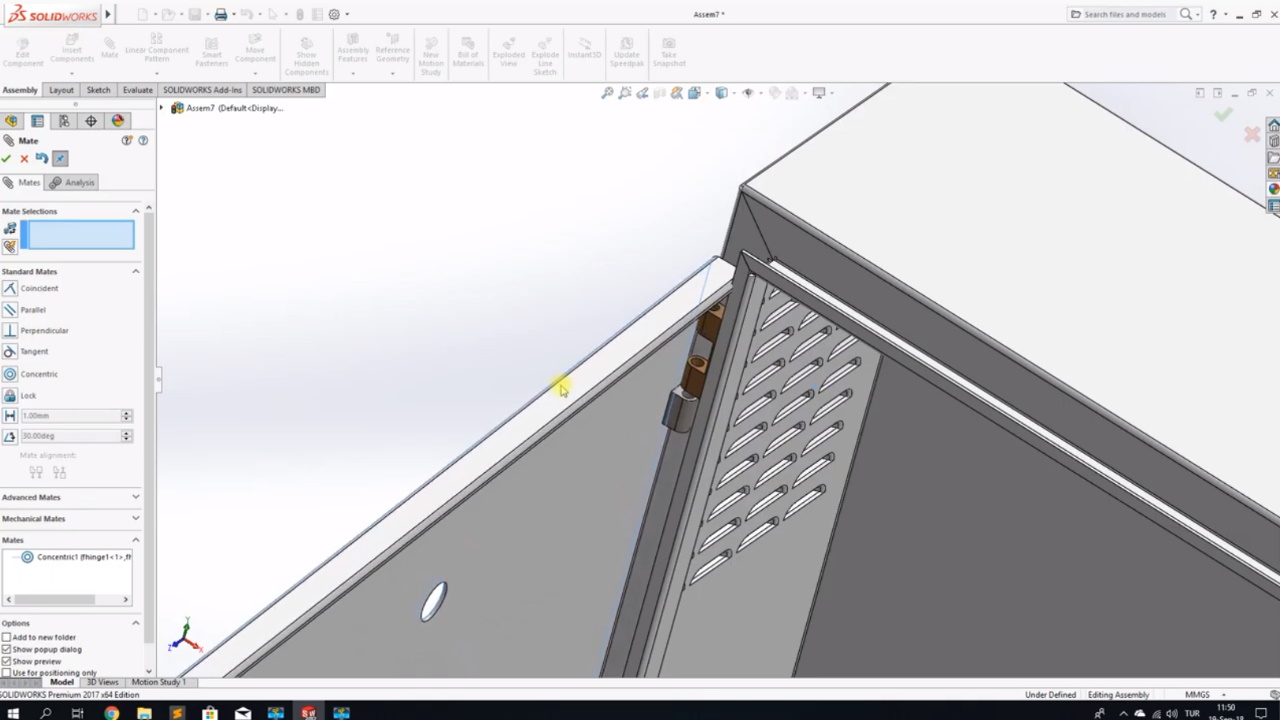Image resolution: width=1280 pixels, height=720 pixels.
Task: Enable Add to new folder checkbox
Action: (x=7, y=637)
